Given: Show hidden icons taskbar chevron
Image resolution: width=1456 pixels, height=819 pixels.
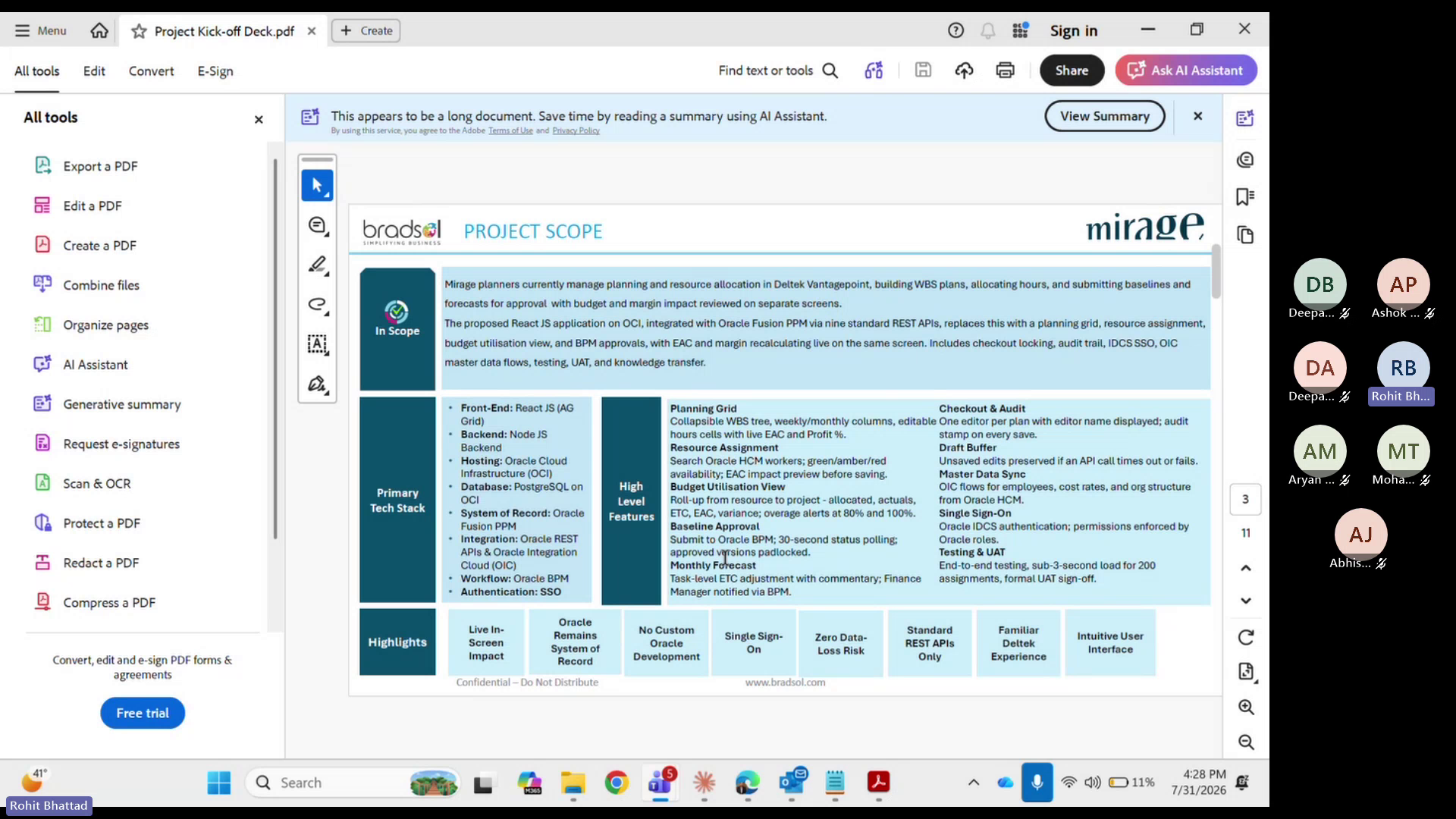Looking at the screenshot, I should (x=974, y=783).
